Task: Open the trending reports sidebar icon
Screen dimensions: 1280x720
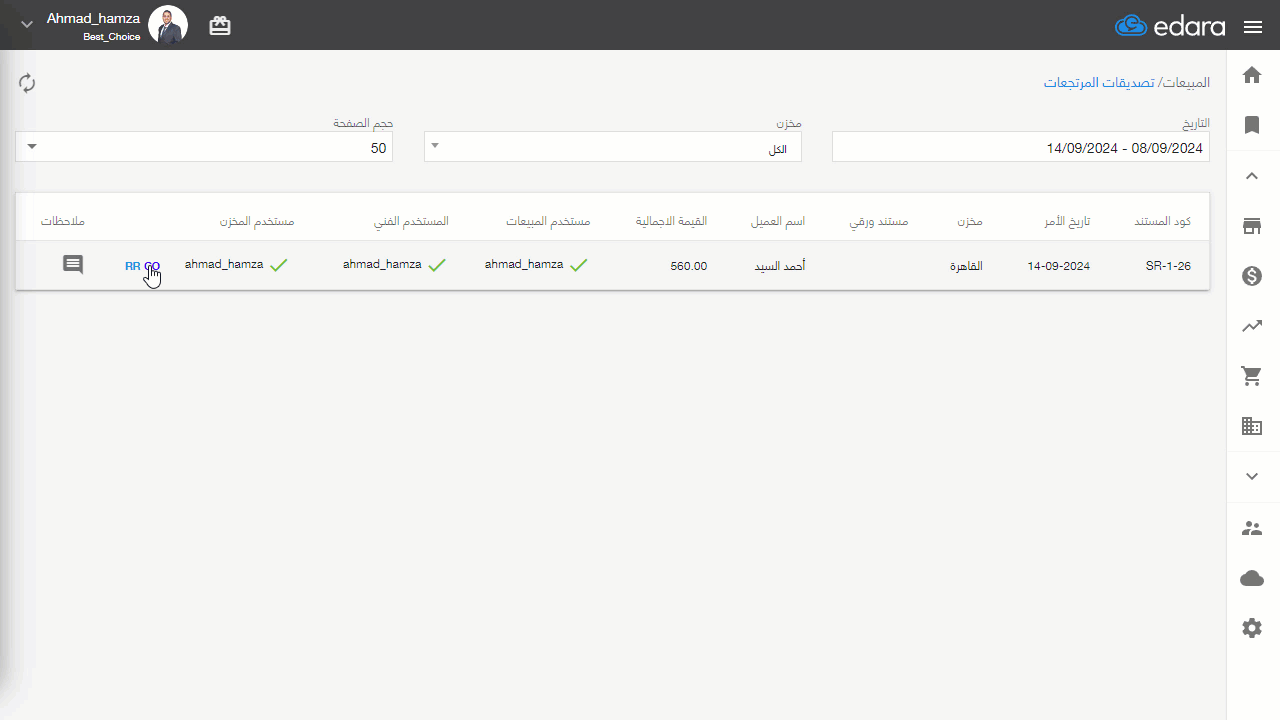Action: coord(1252,326)
